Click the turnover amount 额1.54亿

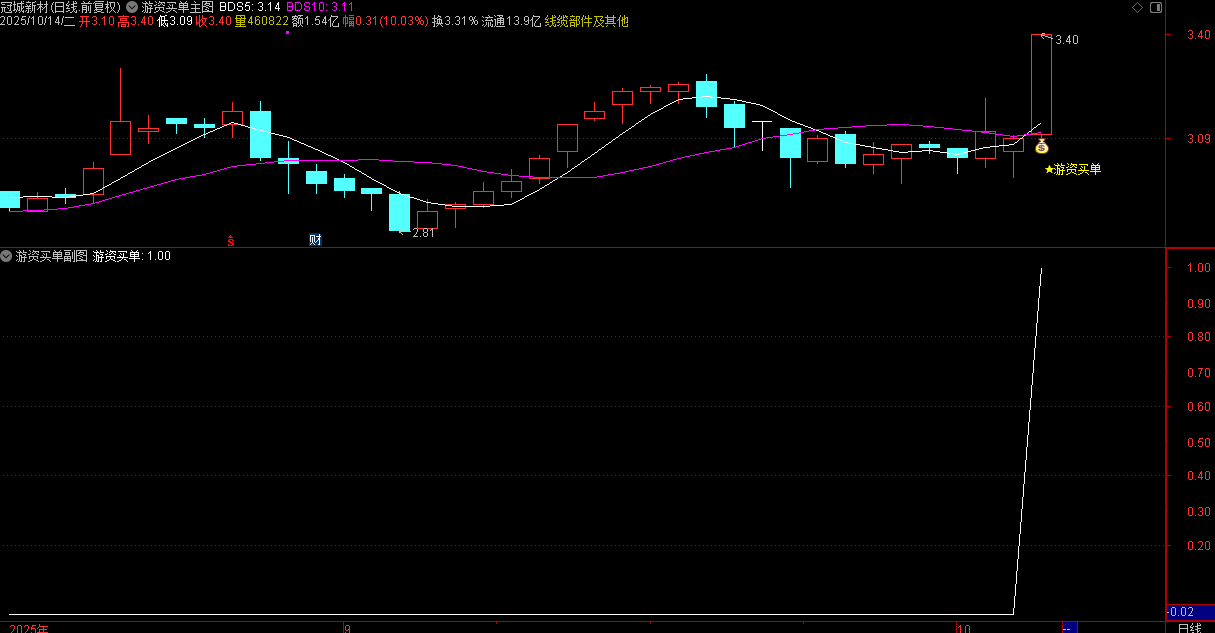316,20
